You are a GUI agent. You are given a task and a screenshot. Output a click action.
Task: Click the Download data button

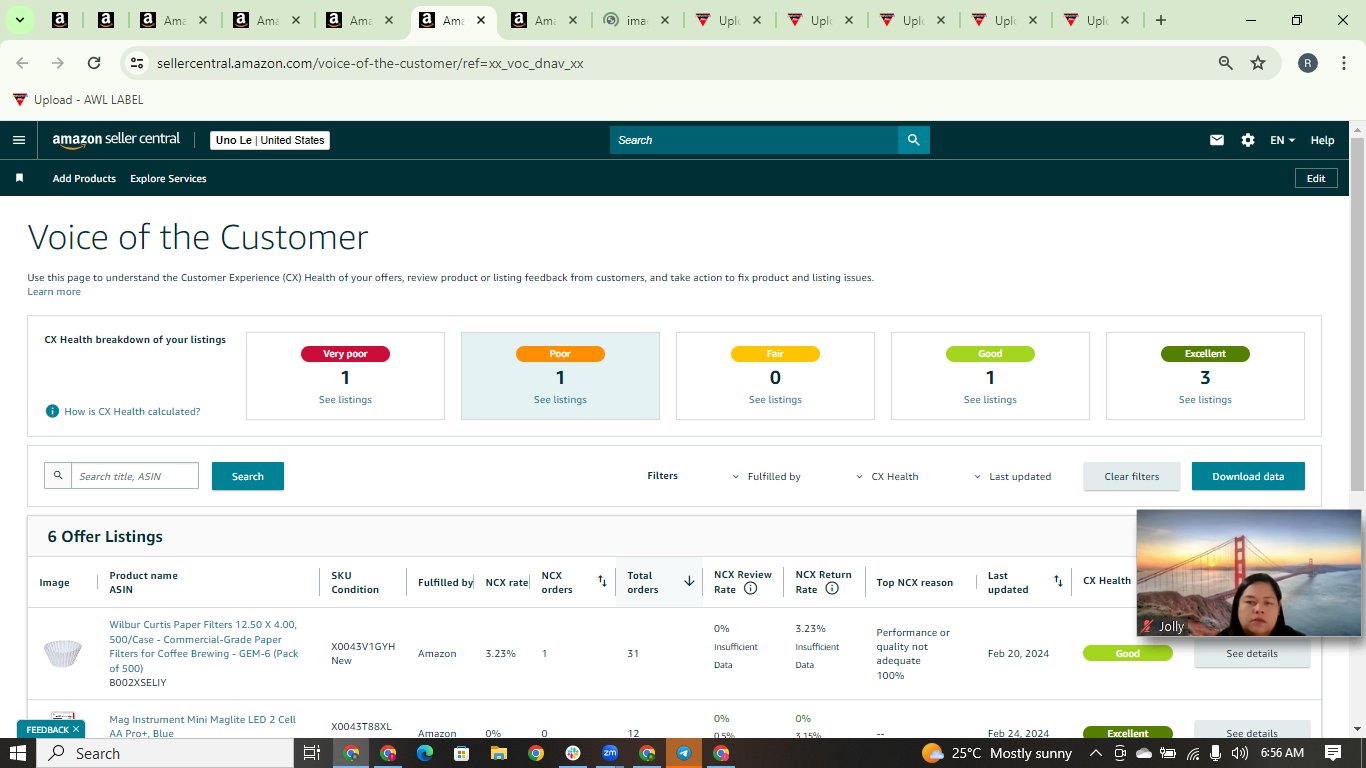[1248, 476]
